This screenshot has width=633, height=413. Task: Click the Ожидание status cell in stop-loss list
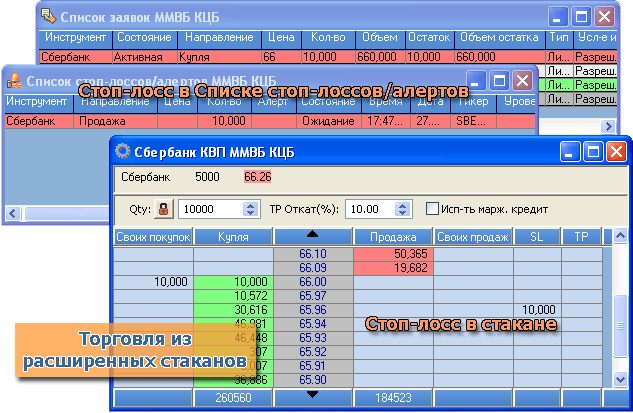[328, 121]
